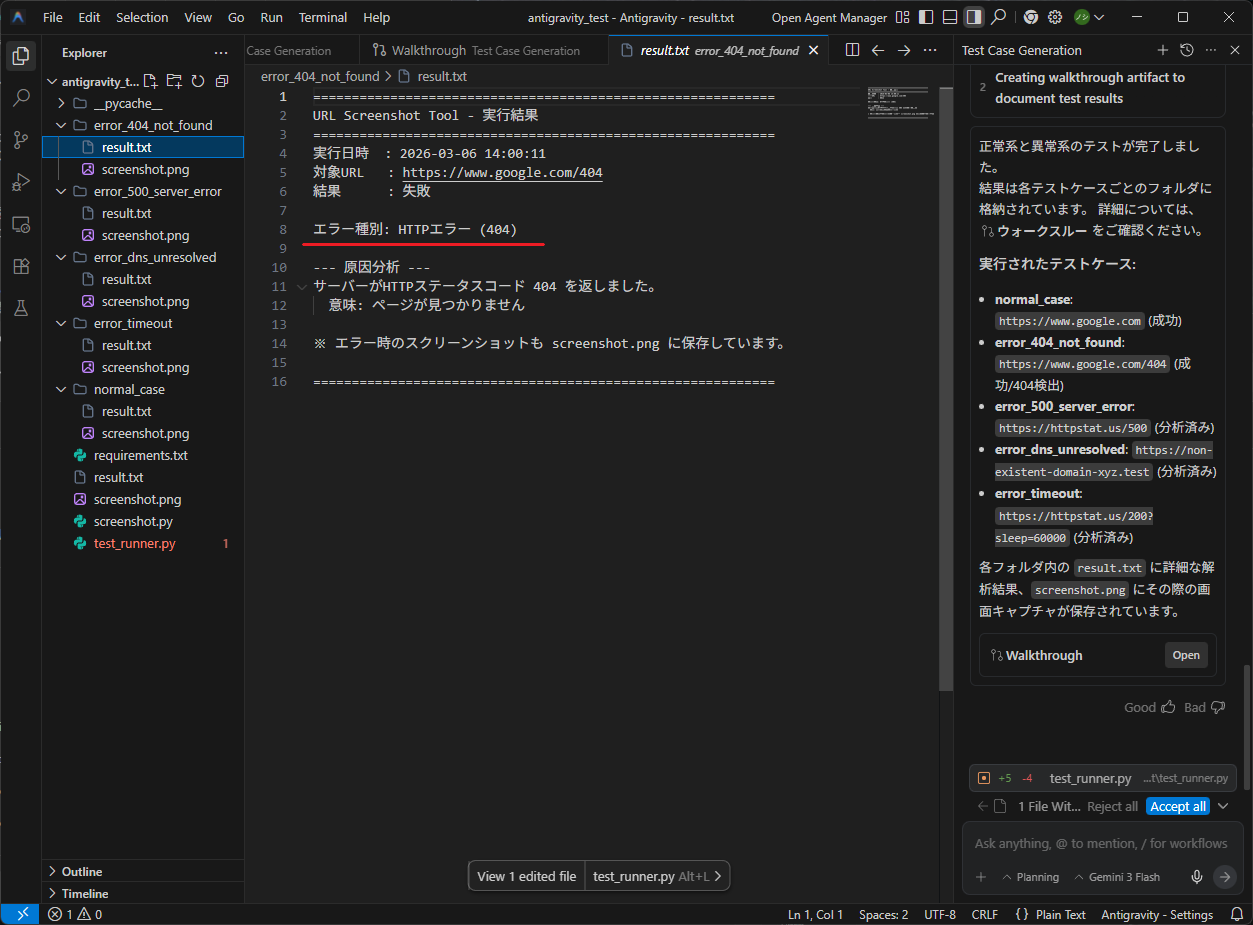Screen dimensions: 1253x925
Task: Open the Walkthrough artifact with Open button
Action: [1186, 655]
